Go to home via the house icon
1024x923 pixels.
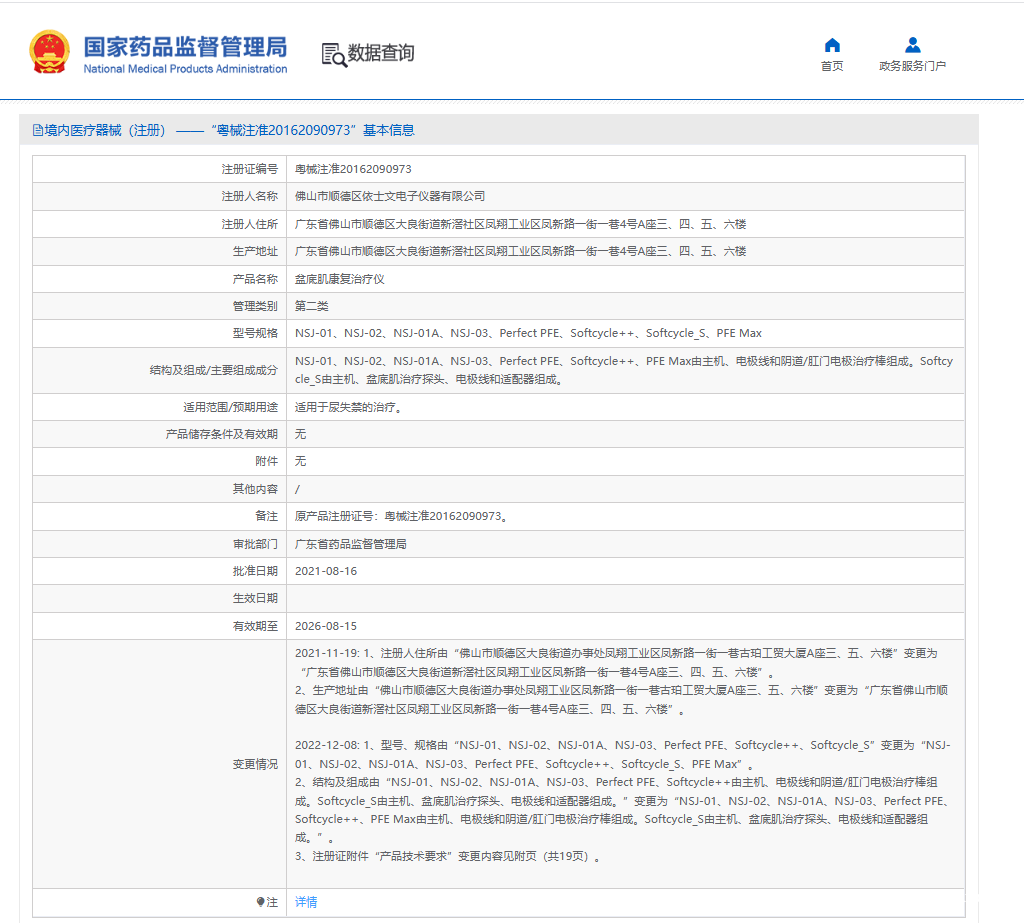point(832,45)
